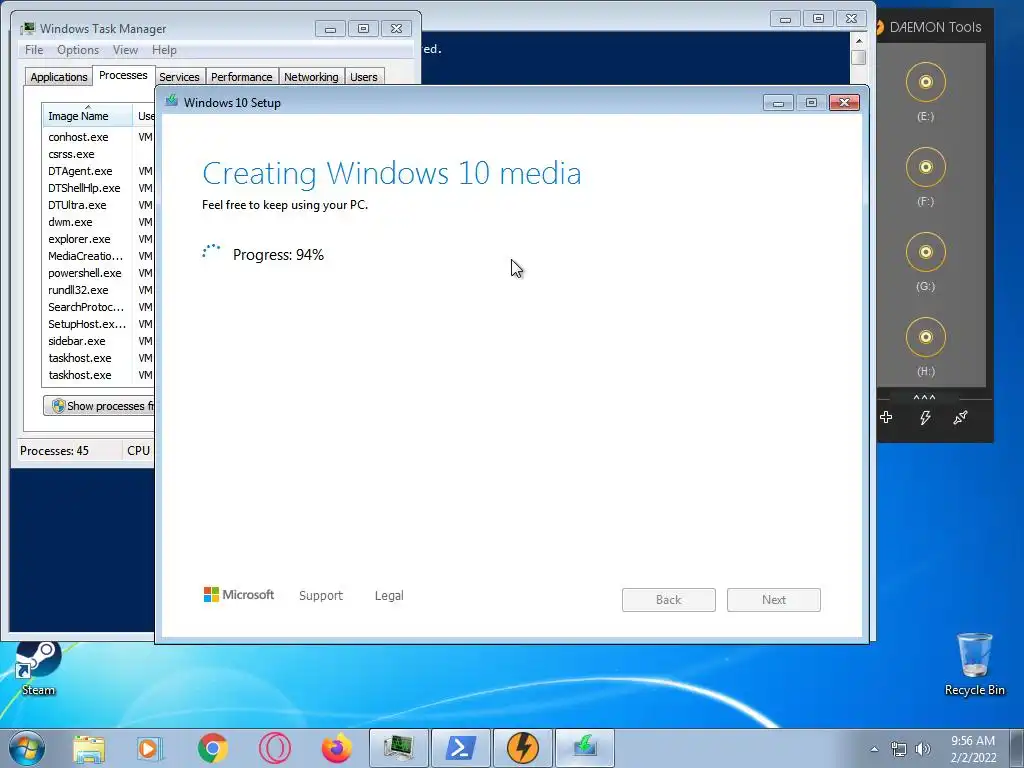
Task: Open DAEMON Tools virtual drive G:
Action: 925,252
